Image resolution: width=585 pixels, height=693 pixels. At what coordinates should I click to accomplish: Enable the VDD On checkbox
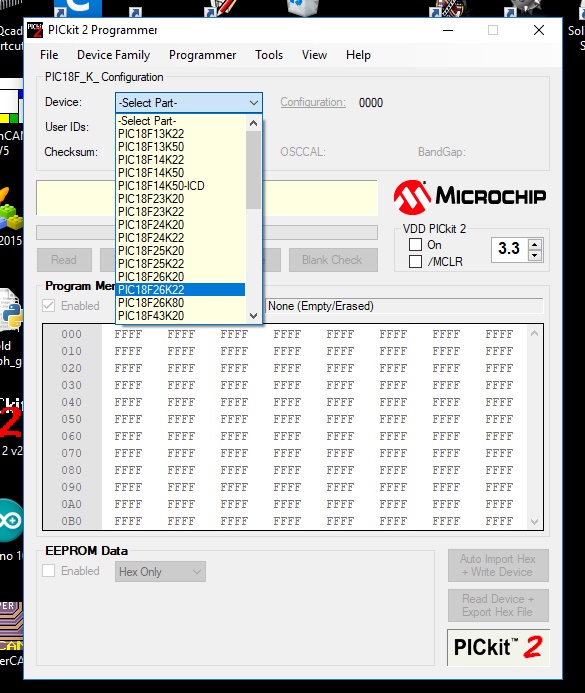(x=415, y=244)
